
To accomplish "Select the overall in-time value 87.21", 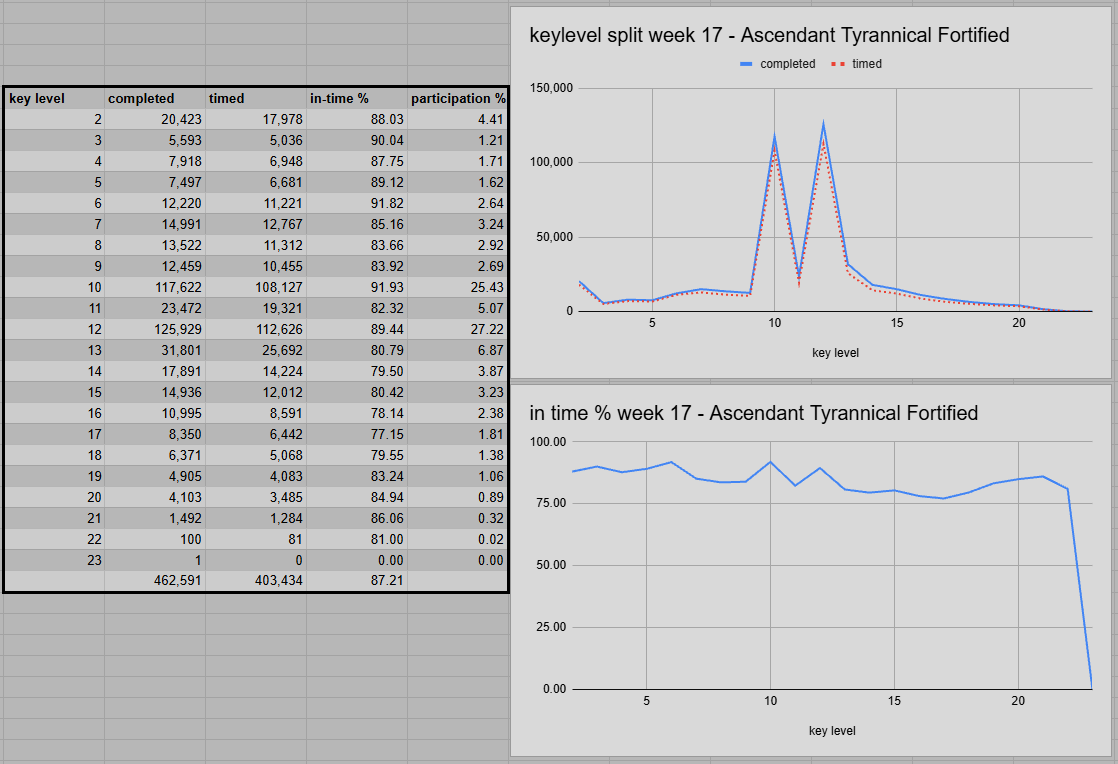I will pos(357,579).
